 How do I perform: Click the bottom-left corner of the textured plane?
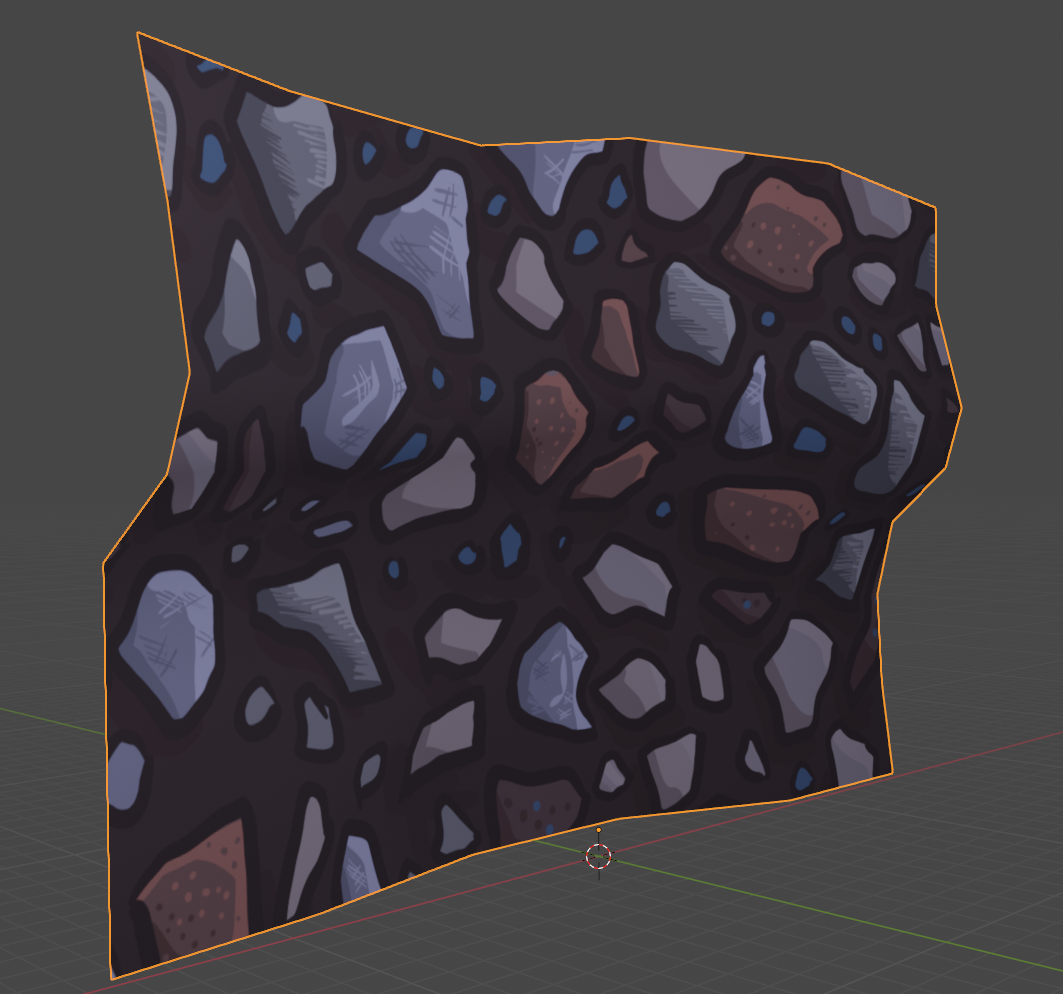coord(114,975)
